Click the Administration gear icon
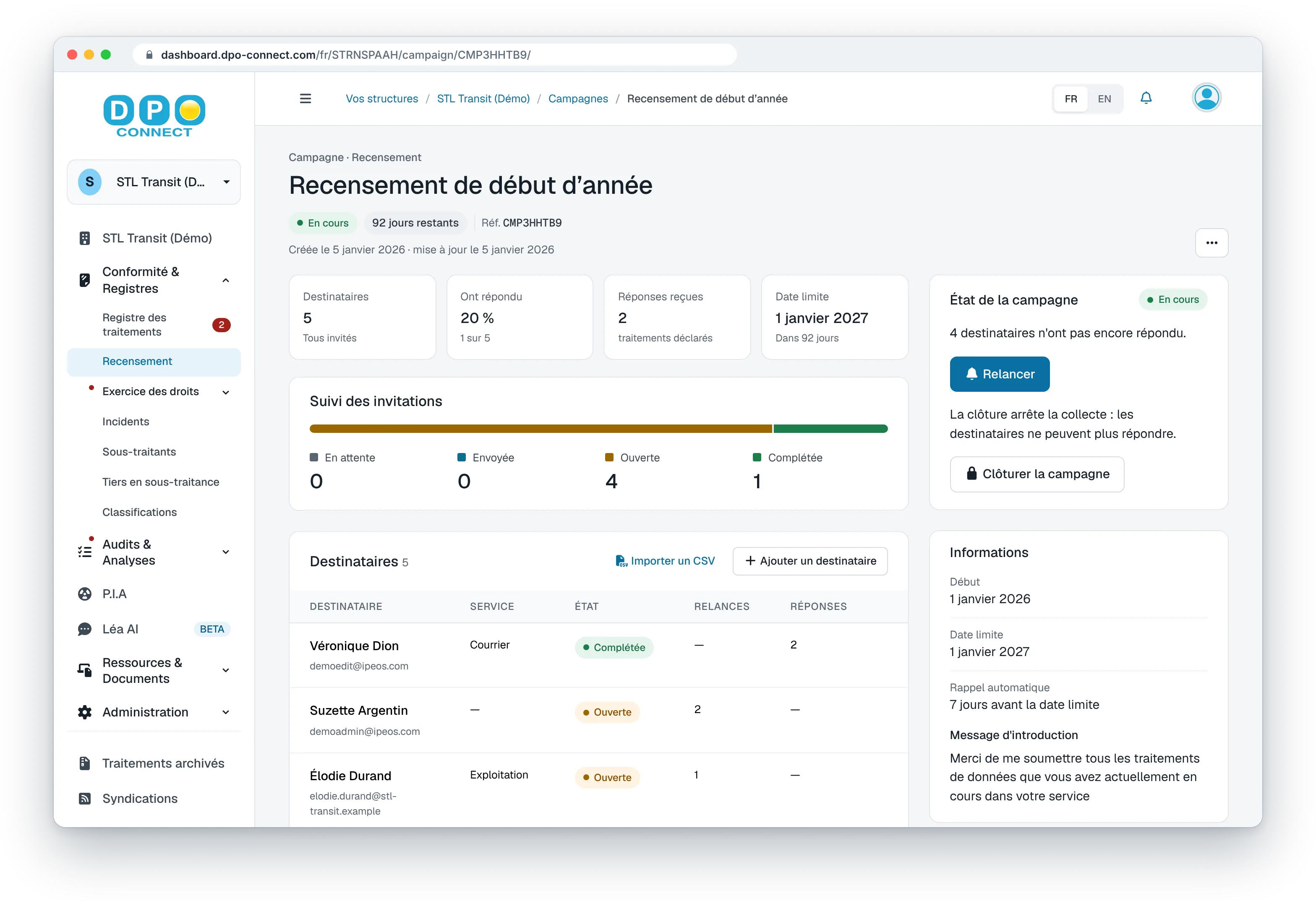The image size is (1316, 901). tap(85, 712)
